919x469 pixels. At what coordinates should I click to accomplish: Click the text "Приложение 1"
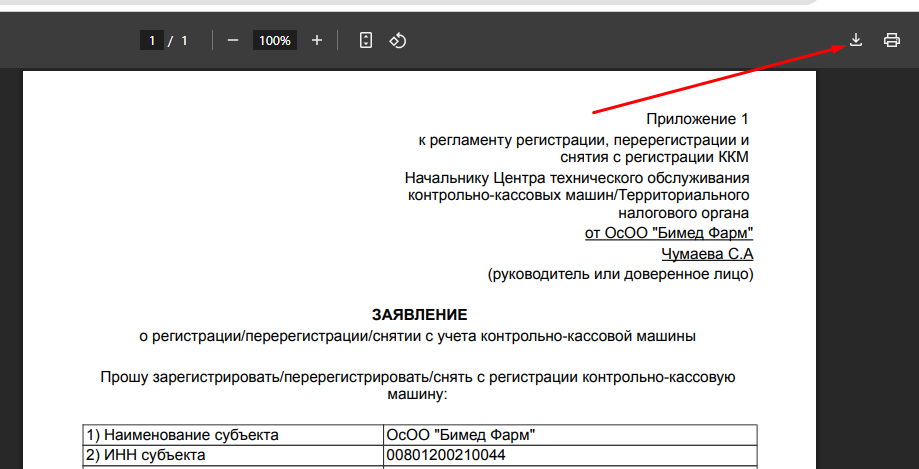[x=697, y=119]
